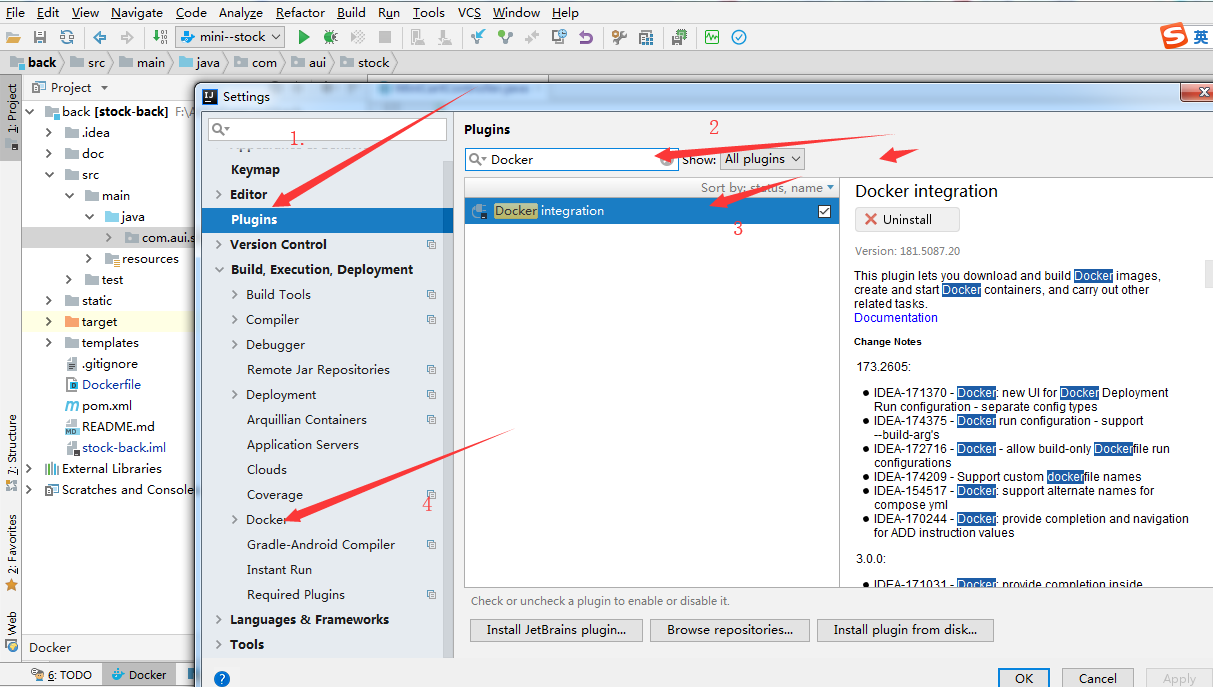1213x687 pixels.
Task: Click the Show History clock icon
Action: click(559, 37)
